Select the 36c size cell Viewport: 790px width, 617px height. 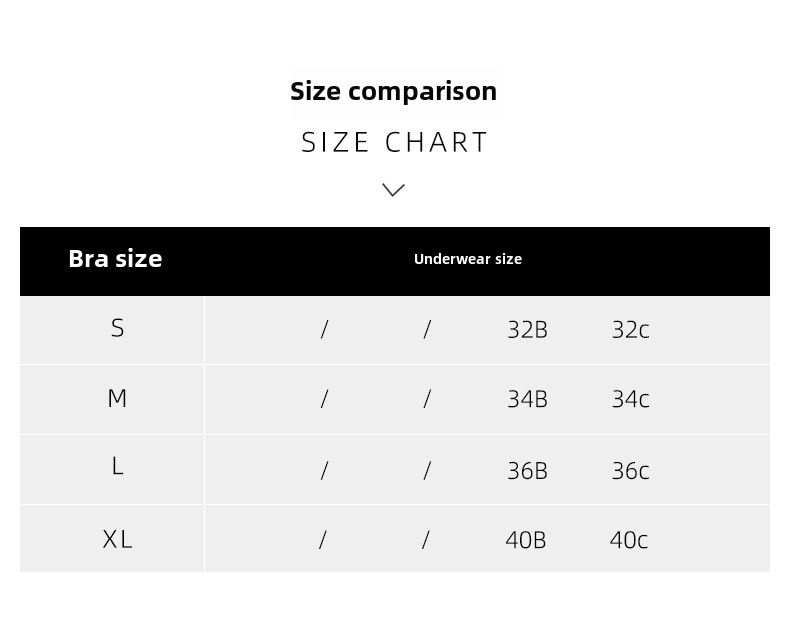coord(630,470)
